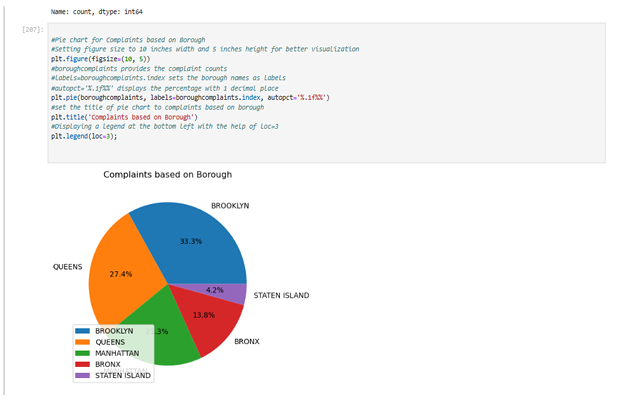Screen dimensions: 620x409
Task: Select the blue Brooklyn pie slice at 33.3%
Action: pyautogui.click(x=195, y=240)
